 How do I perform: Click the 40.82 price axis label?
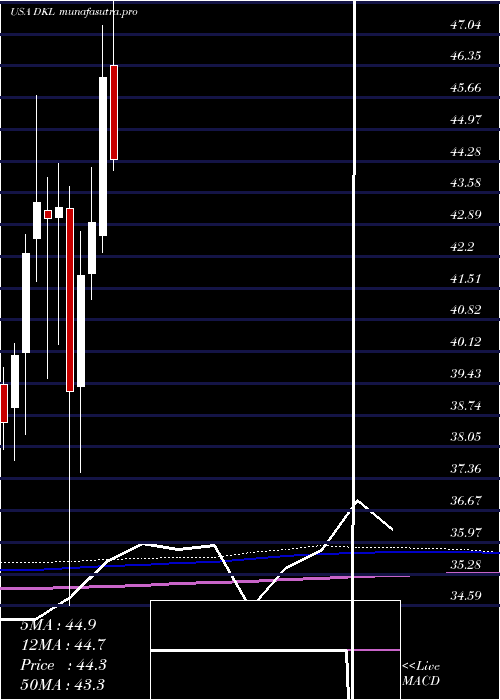click(x=466, y=310)
